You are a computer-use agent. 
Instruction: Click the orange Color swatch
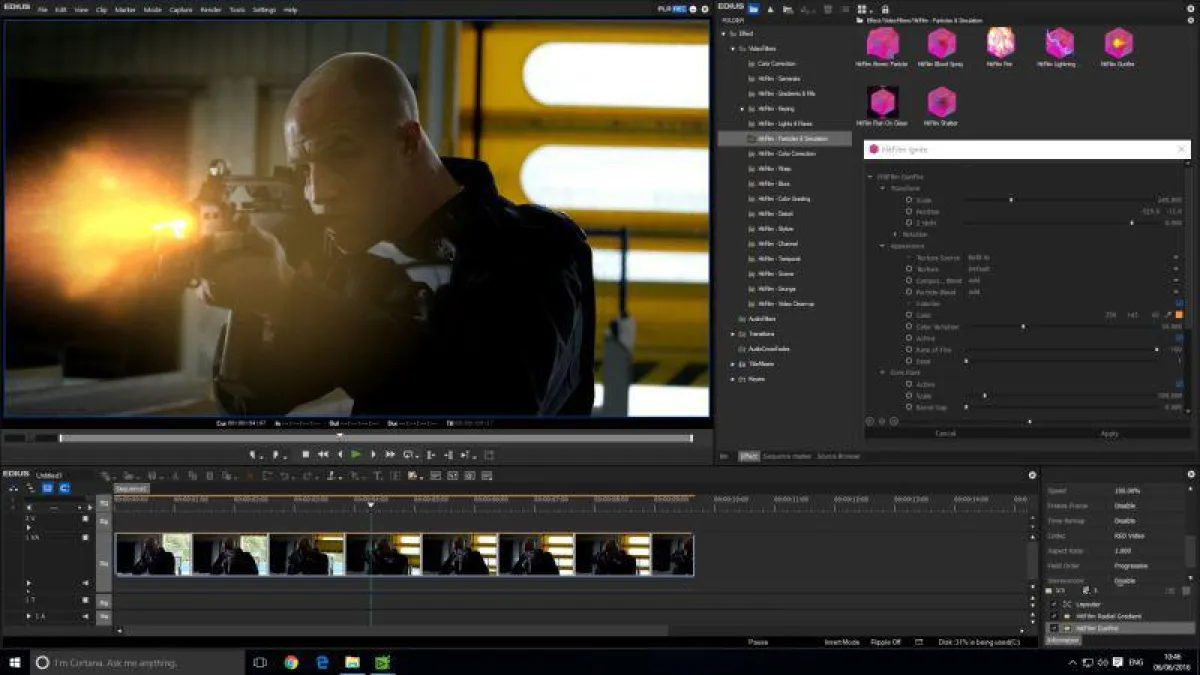[1179, 315]
